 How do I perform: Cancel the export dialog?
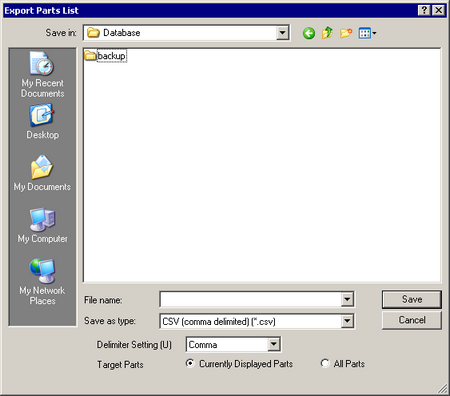pyautogui.click(x=412, y=320)
